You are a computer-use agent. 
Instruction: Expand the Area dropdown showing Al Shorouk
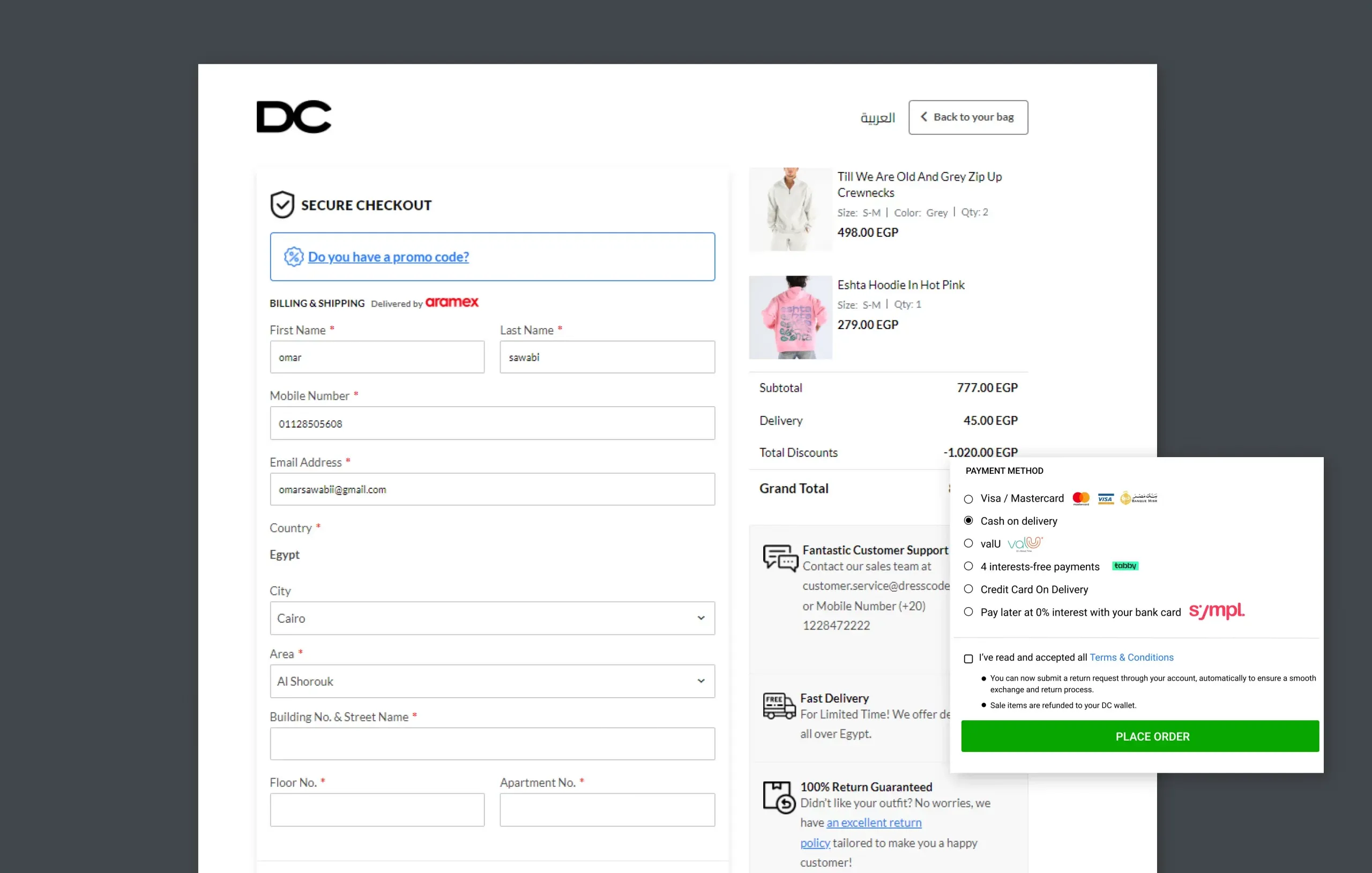click(x=493, y=681)
